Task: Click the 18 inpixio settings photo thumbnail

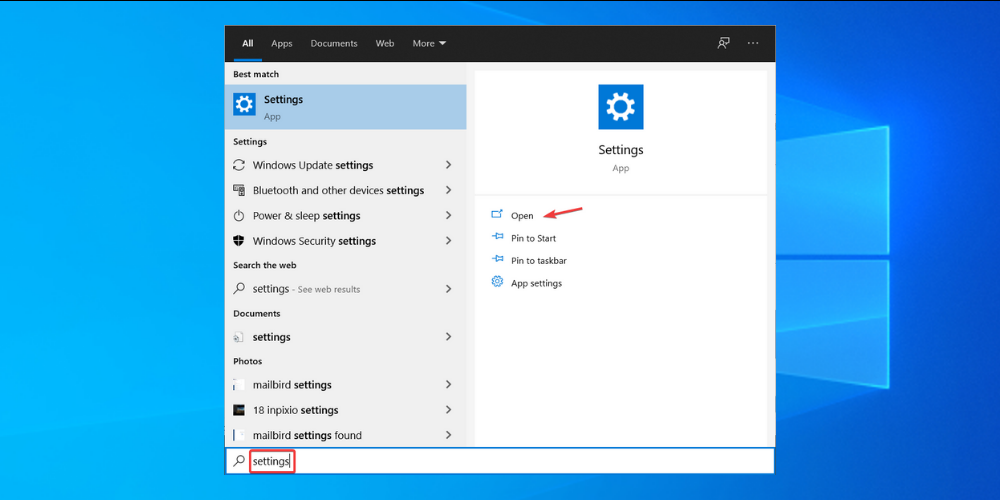Action: [x=239, y=410]
